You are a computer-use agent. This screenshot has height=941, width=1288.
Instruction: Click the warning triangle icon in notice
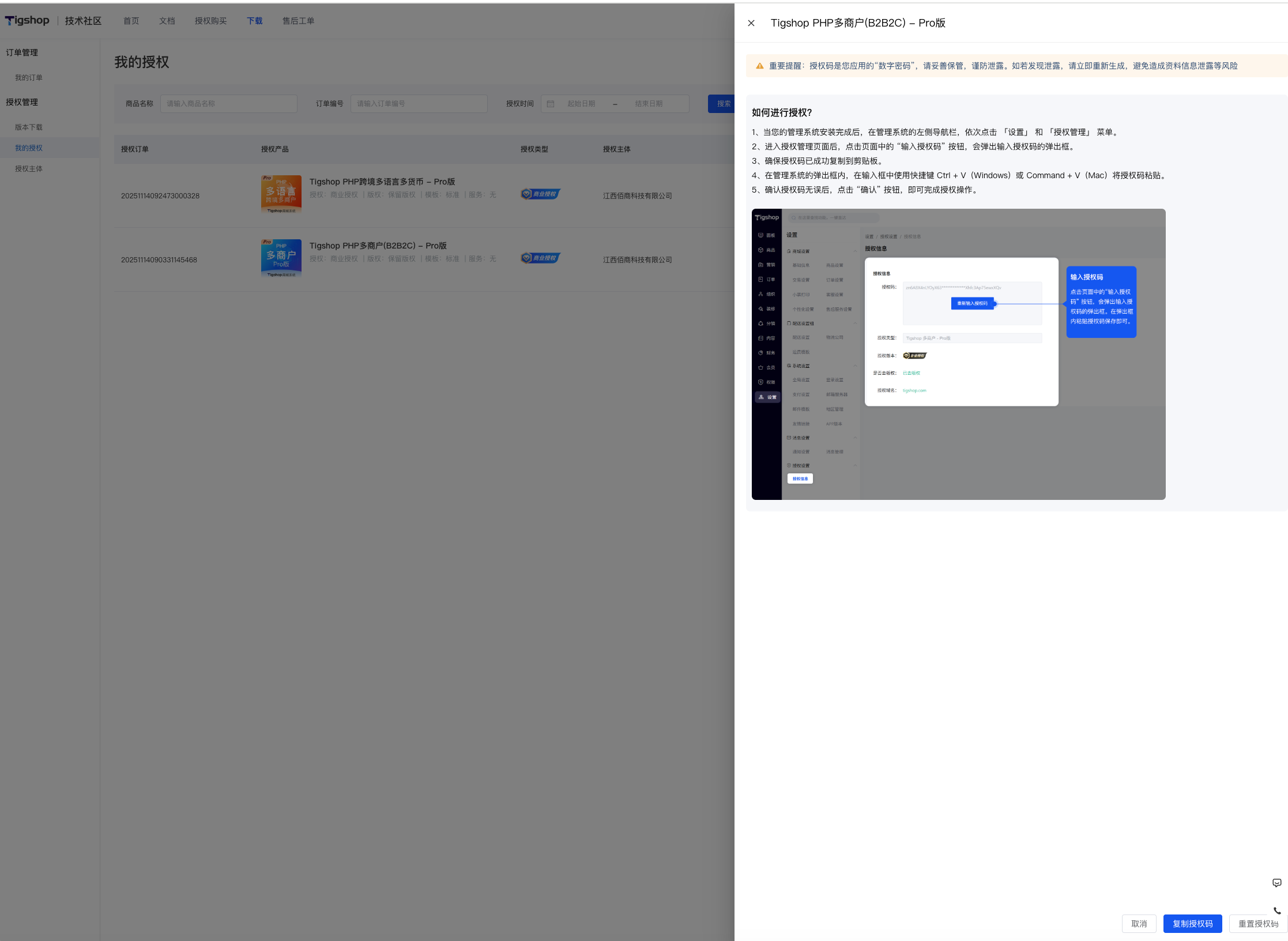pyautogui.click(x=759, y=66)
